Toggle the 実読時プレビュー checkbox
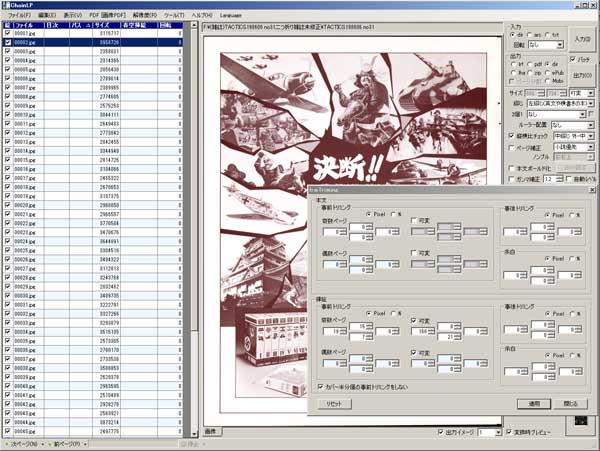 pyautogui.click(x=509, y=432)
